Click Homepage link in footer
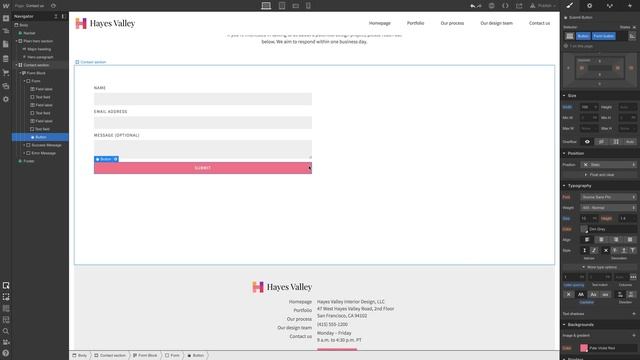The image size is (640, 360). [300, 302]
